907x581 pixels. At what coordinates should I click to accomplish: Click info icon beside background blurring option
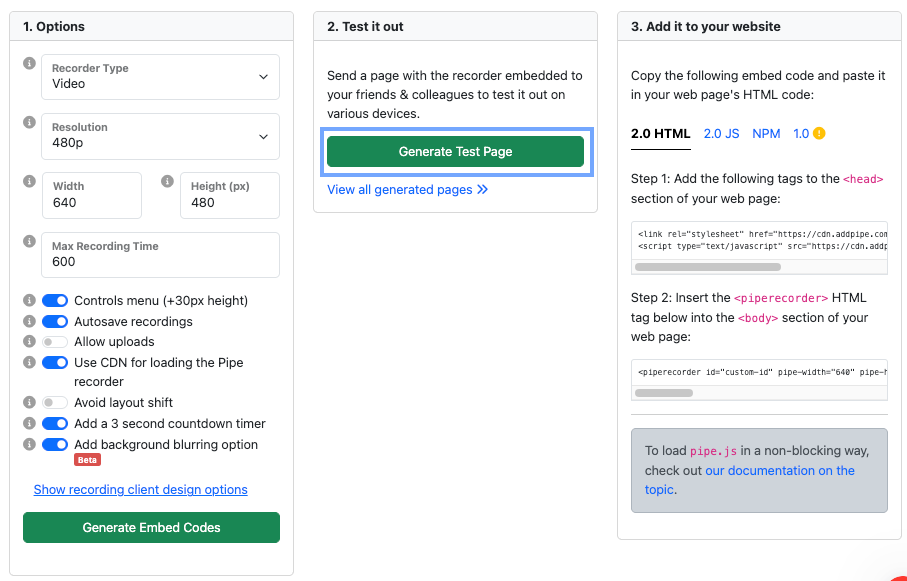tap(29, 444)
